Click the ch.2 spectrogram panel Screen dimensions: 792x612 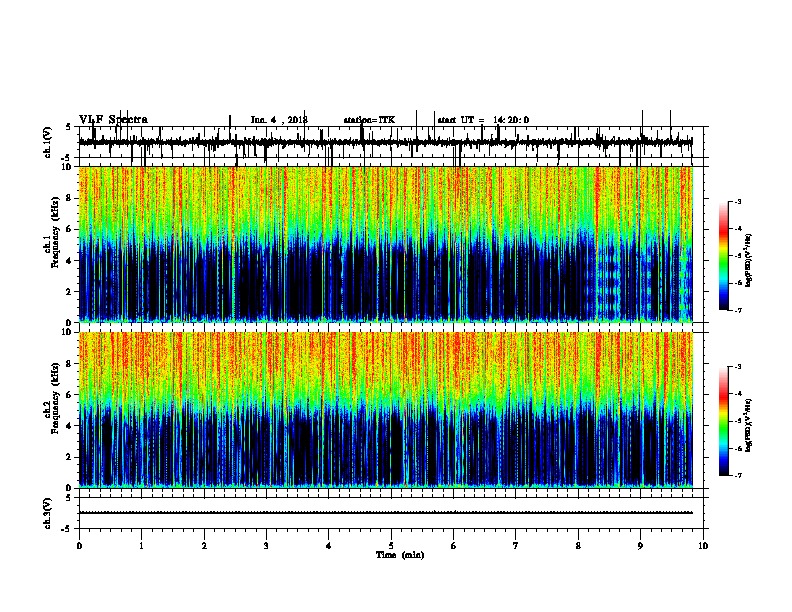coord(385,410)
